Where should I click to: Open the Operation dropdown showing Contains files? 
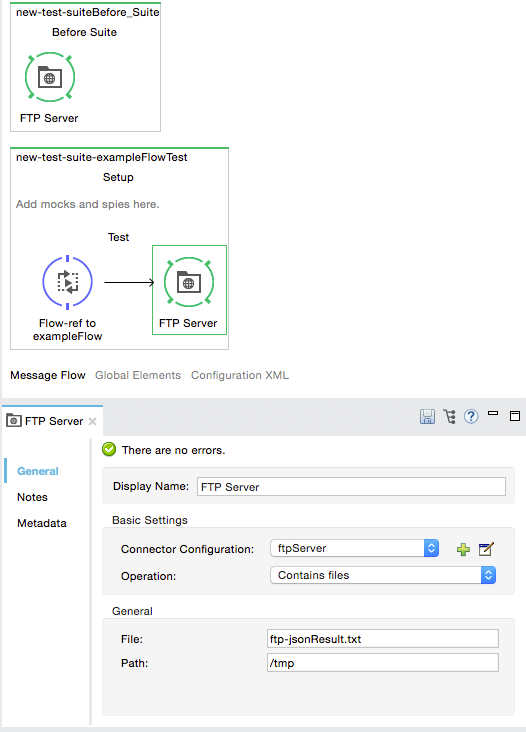383,575
